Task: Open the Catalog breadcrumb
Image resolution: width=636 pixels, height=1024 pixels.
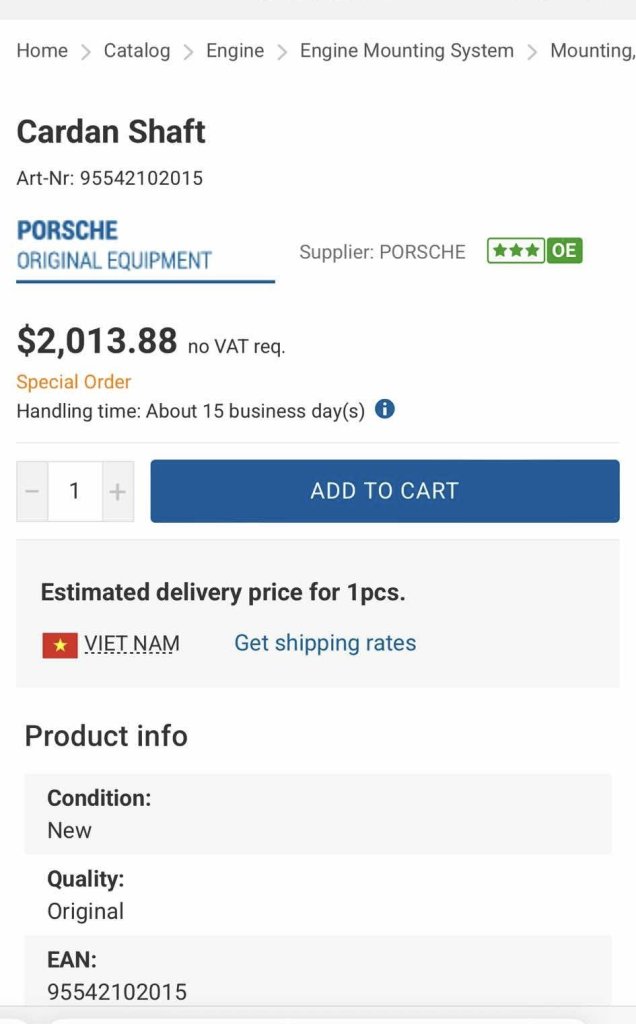Action: coord(137,50)
